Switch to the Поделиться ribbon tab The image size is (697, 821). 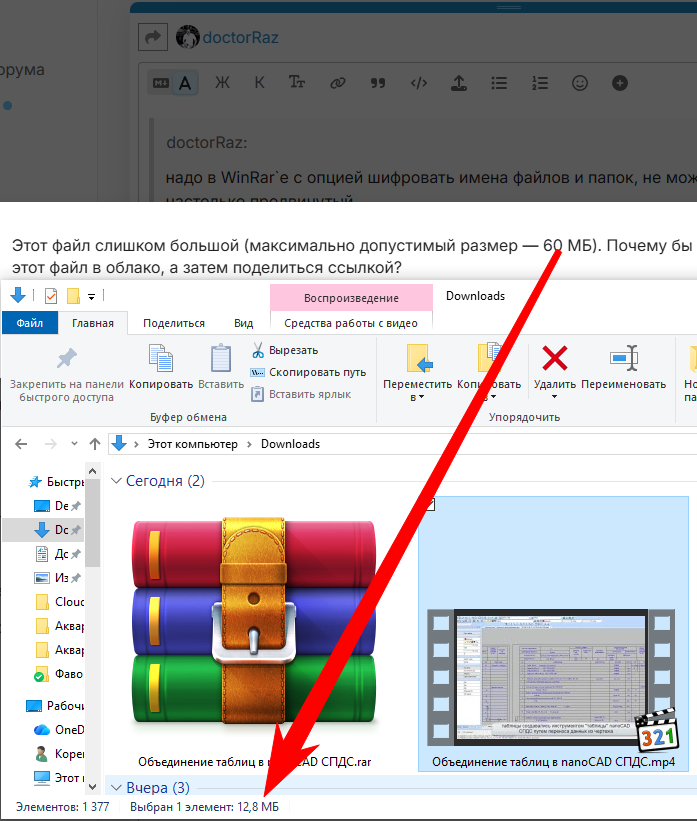pos(173,323)
